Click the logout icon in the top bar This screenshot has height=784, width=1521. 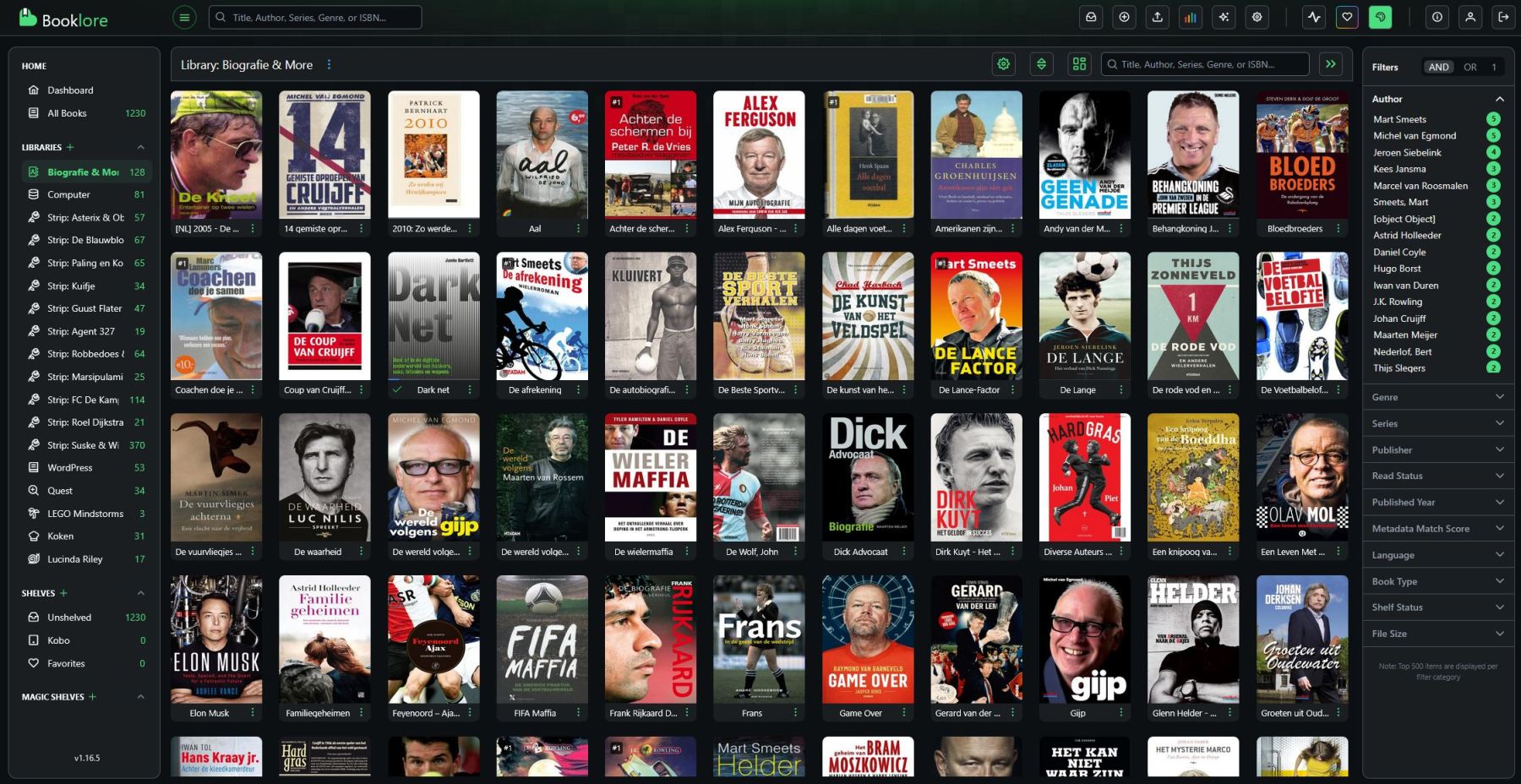pos(1503,17)
